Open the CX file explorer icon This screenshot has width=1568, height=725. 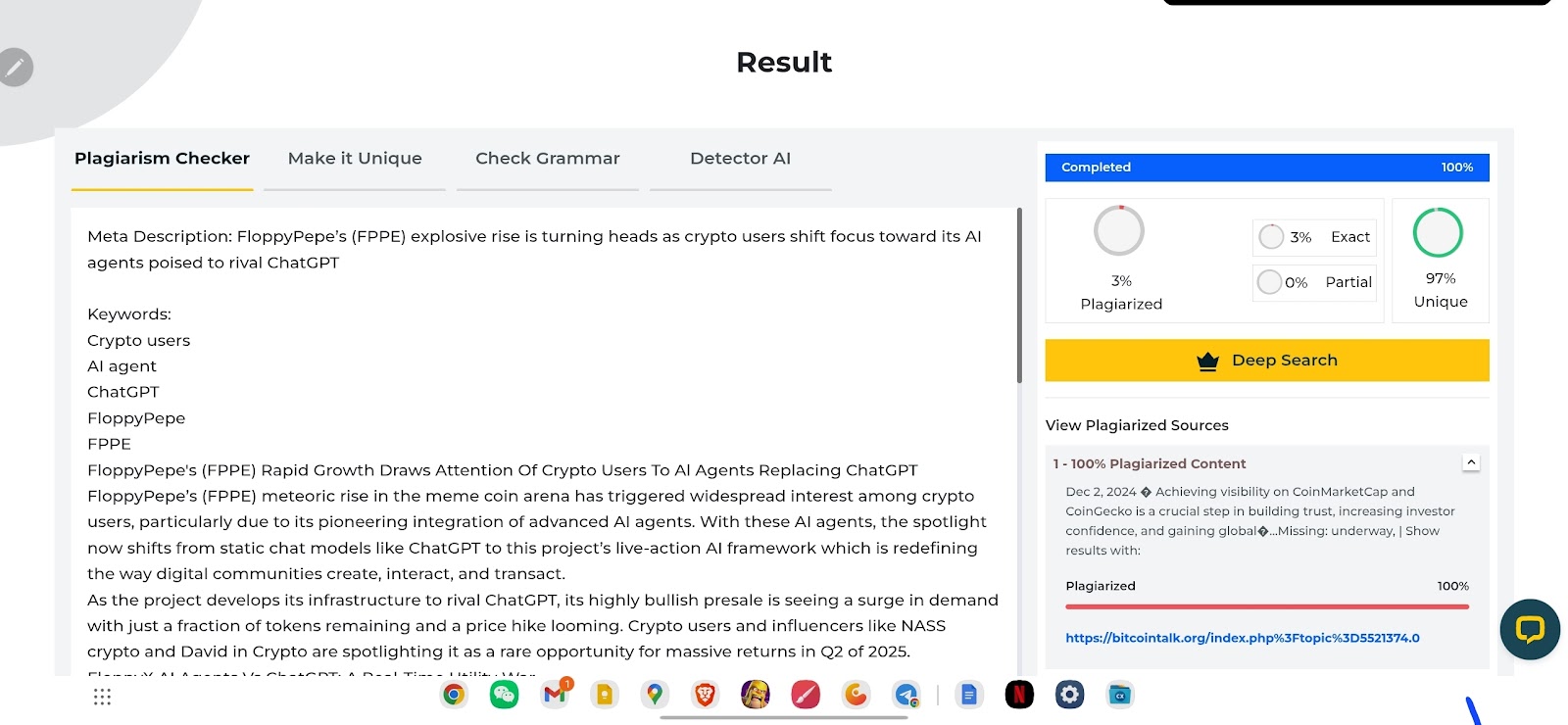1120,695
